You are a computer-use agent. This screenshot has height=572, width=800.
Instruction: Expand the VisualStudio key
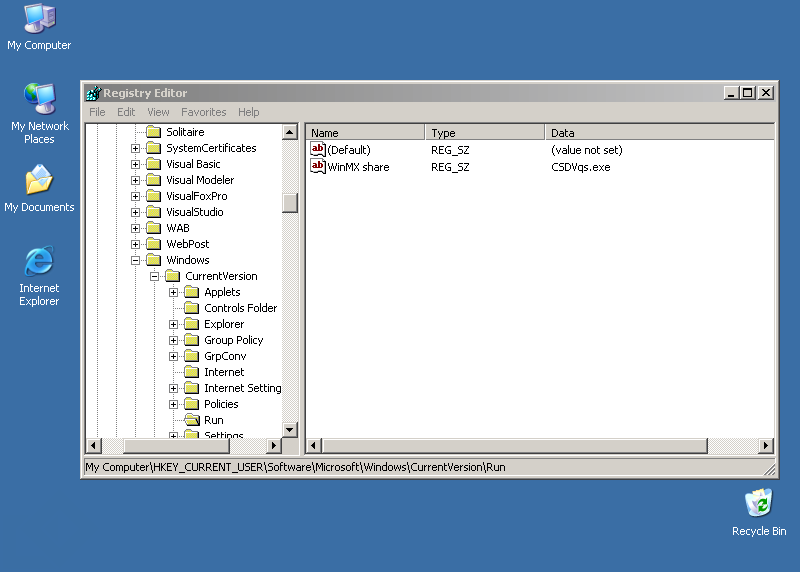pos(135,212)
